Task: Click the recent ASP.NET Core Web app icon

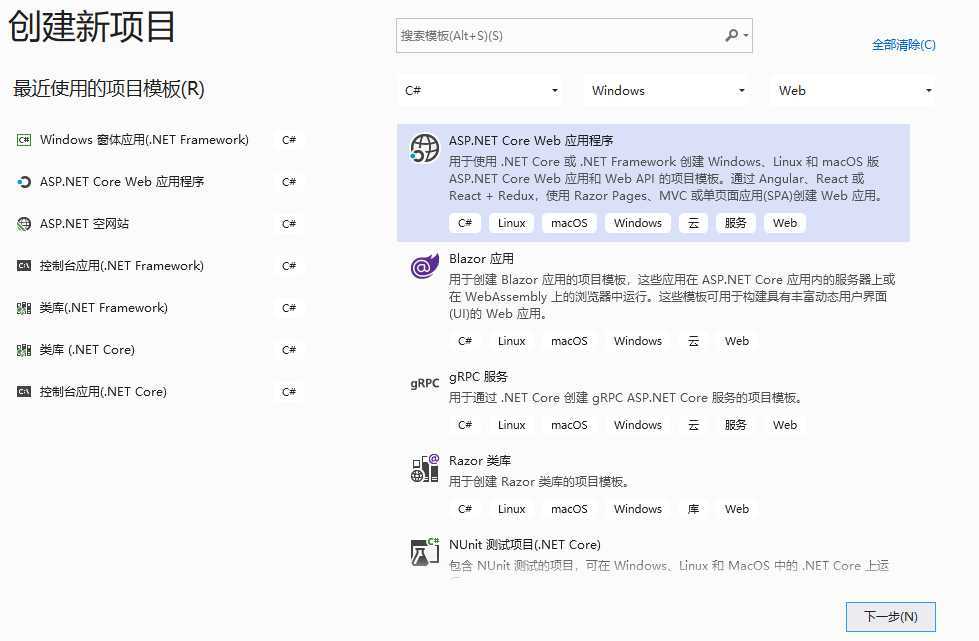Action: (24, 182)
